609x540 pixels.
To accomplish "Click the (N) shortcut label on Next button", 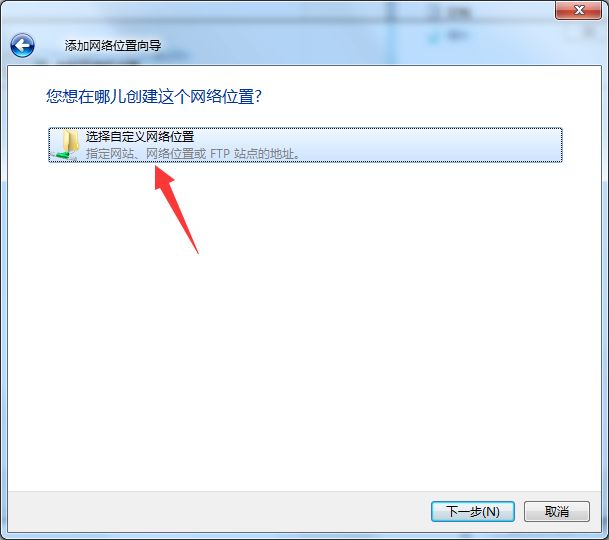I will [491, 512].
